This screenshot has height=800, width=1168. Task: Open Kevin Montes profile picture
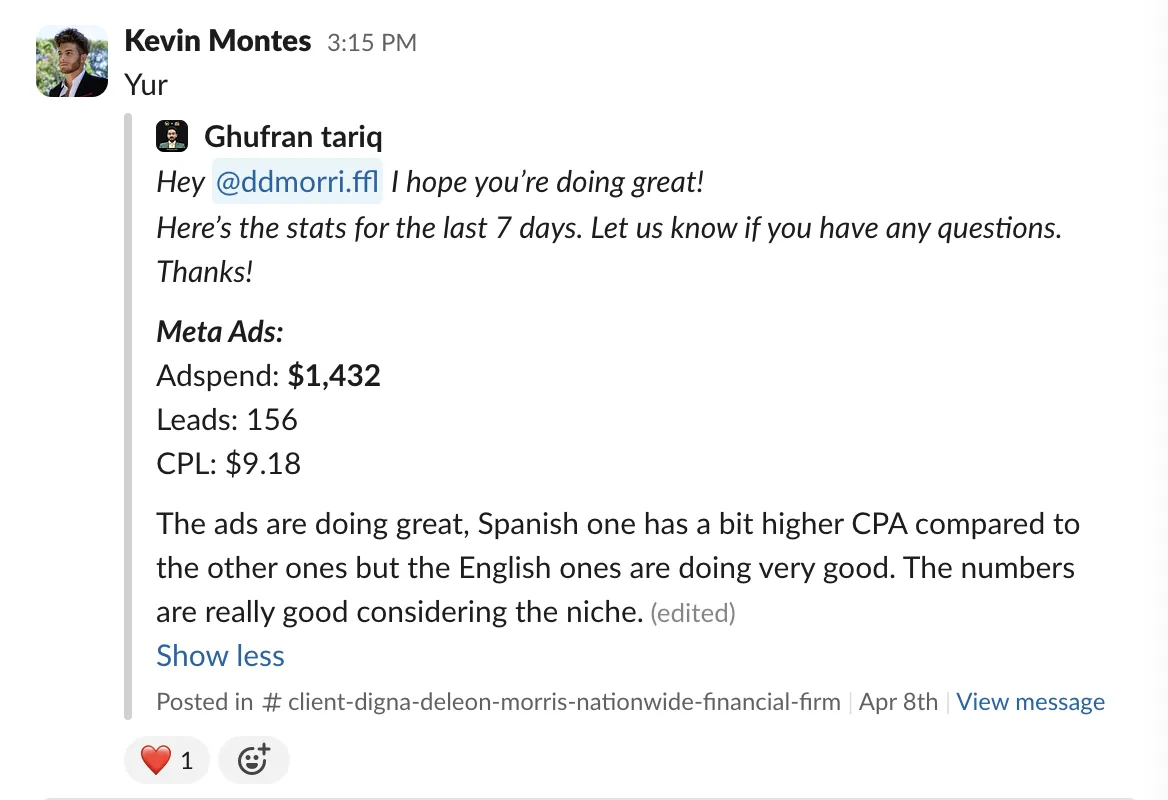[72, 61]
